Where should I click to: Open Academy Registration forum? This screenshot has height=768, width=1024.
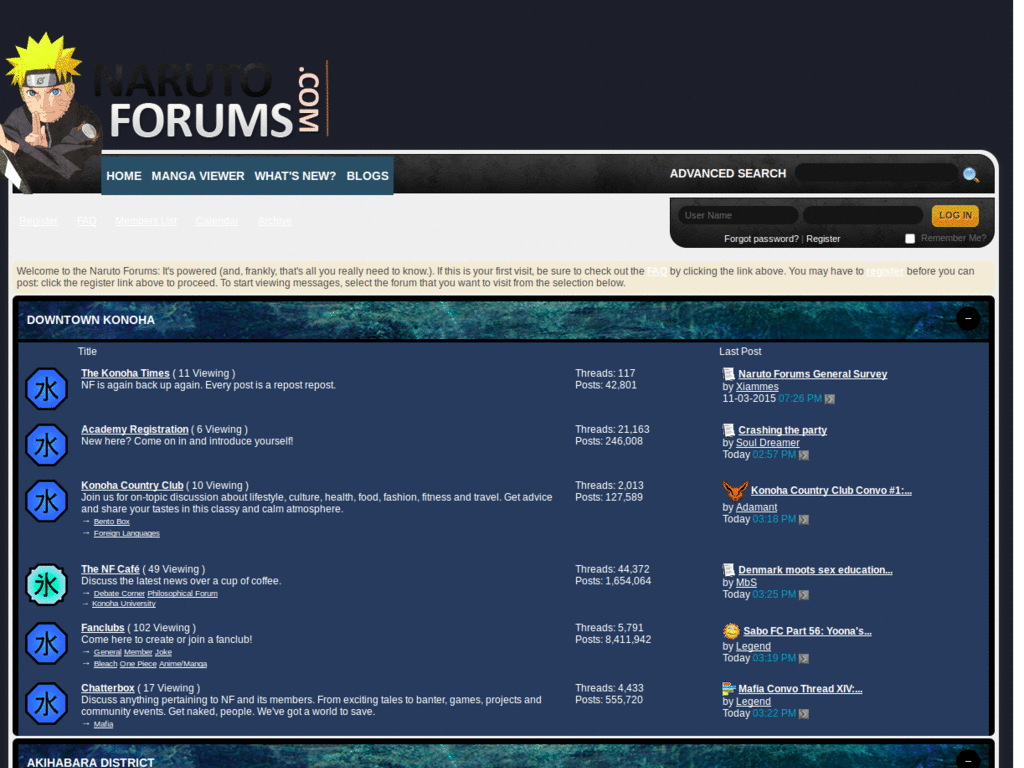[x=135, y=430]
